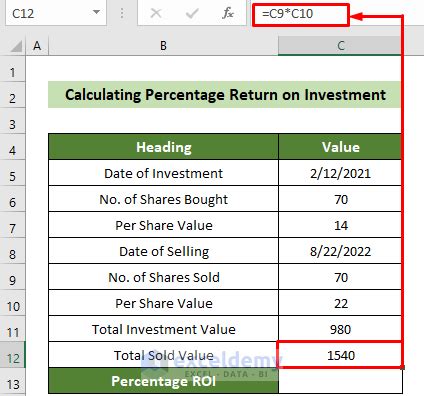
Task: Click the cell with date 2/12/2021
Action: [x=340, y=173]
